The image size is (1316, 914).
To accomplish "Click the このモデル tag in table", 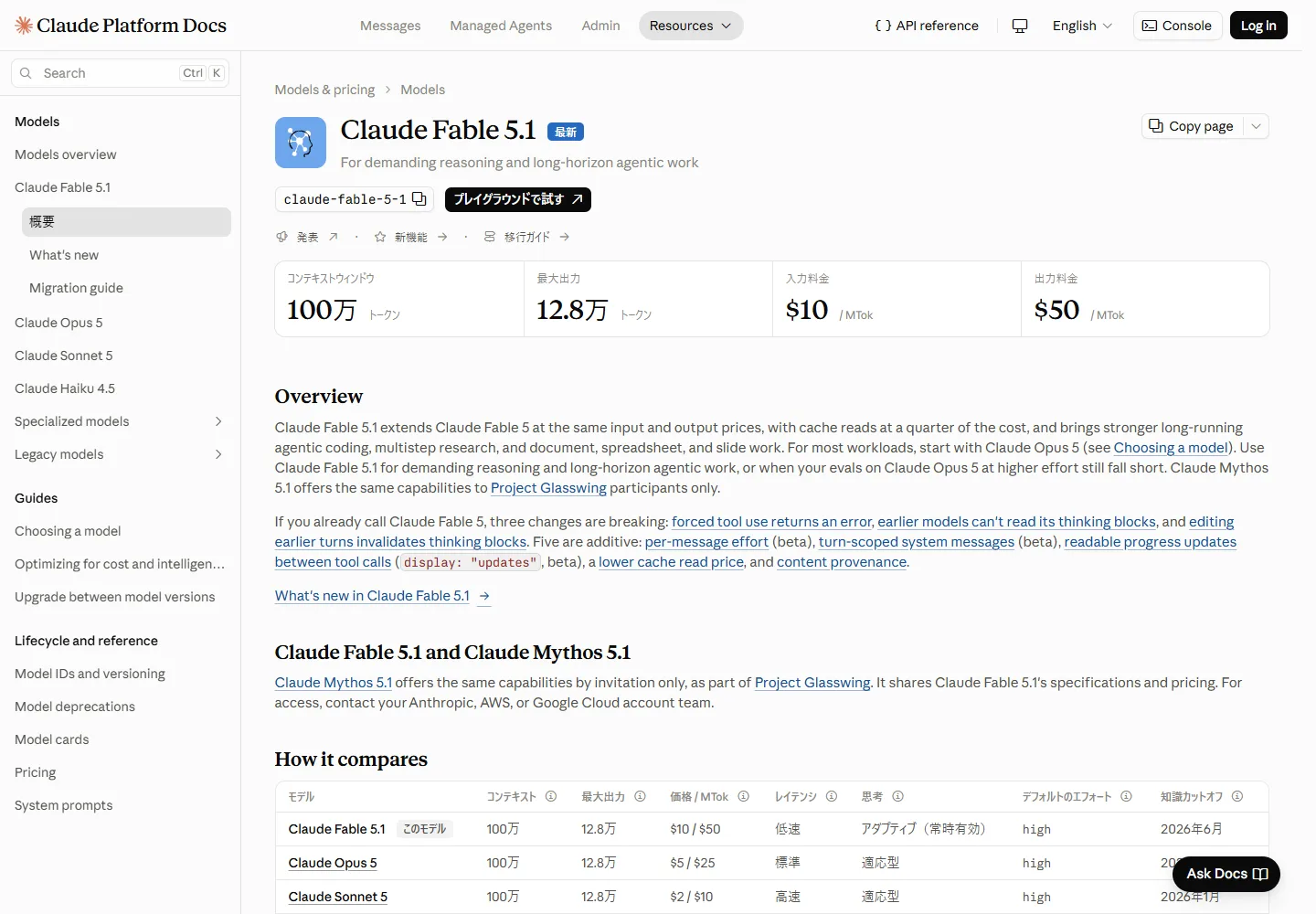I will click(425, 829).
